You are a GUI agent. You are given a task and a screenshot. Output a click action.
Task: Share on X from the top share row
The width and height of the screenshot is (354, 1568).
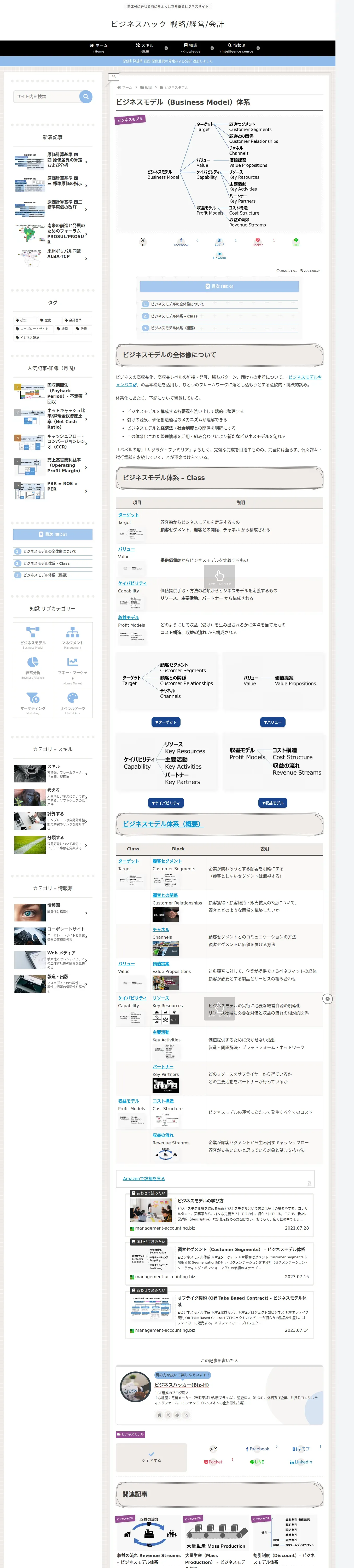pos(143,242)
